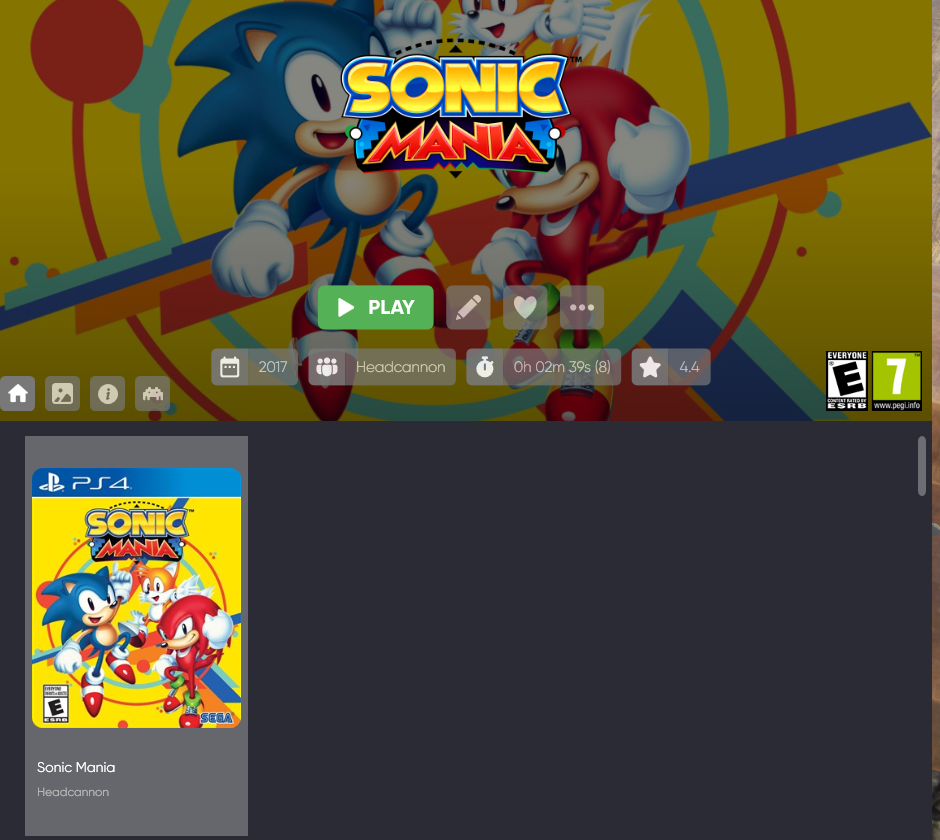Click the 0h 02m 39s (8) playtime text
This screenshot has width=940, height=840.
point(562,367)
